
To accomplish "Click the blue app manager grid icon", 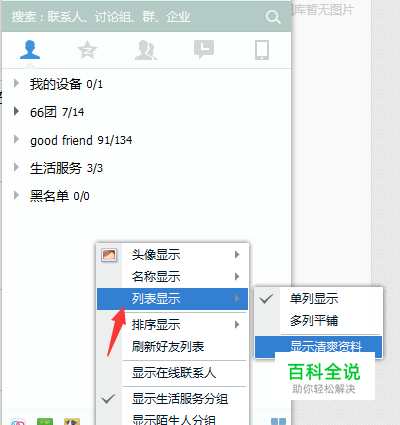I will 278,421.
